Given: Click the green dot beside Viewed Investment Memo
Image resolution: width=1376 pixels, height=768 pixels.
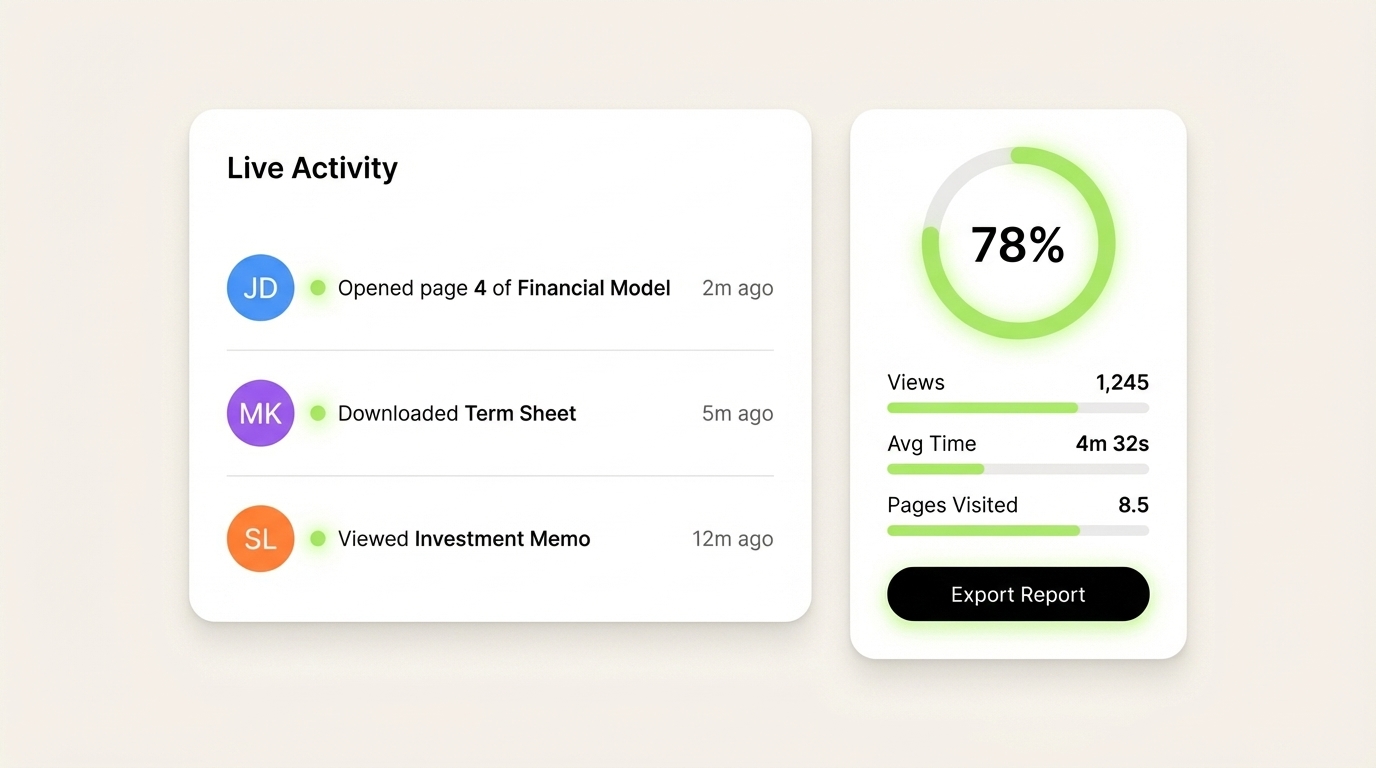Looking at the screenshot, I should click(x=317, y=538).
